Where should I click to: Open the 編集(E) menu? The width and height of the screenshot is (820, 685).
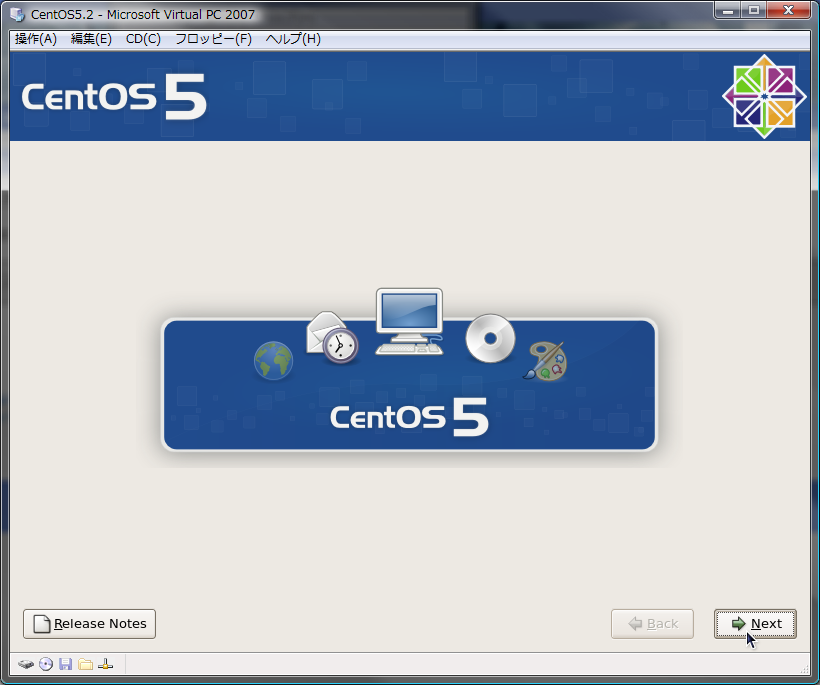[91, 39]
